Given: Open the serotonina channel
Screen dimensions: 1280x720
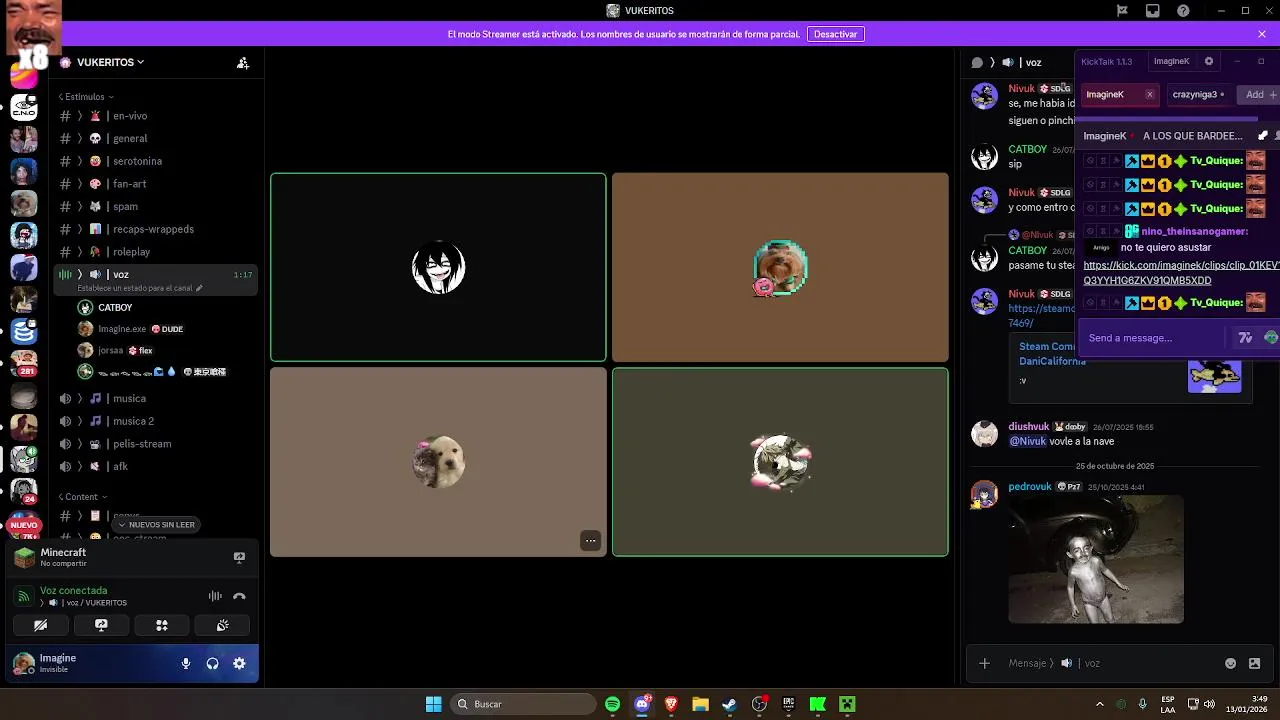Looking at the screenshot, I should tap(156, 161).
